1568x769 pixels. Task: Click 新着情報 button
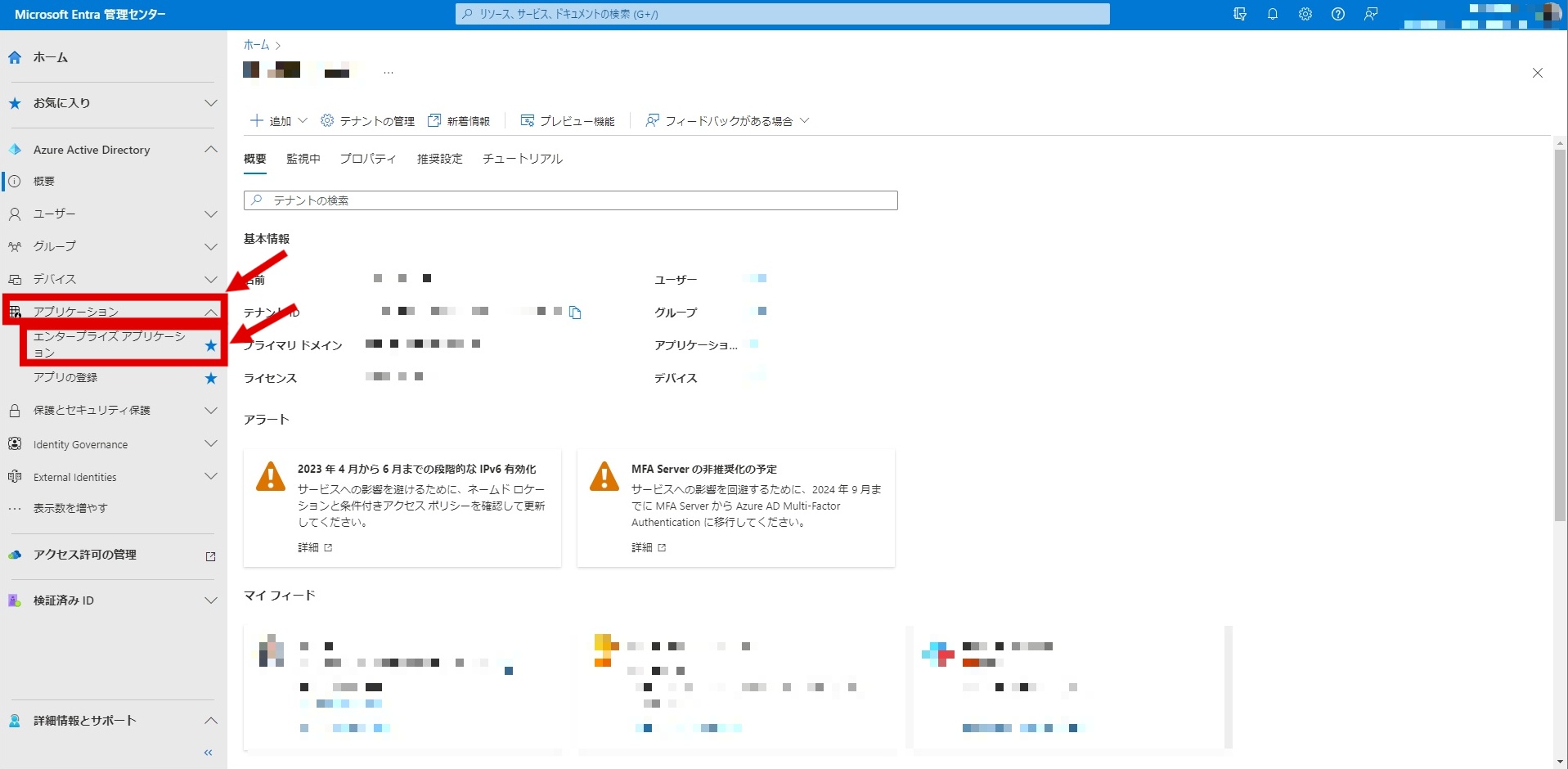coord(459,121)
